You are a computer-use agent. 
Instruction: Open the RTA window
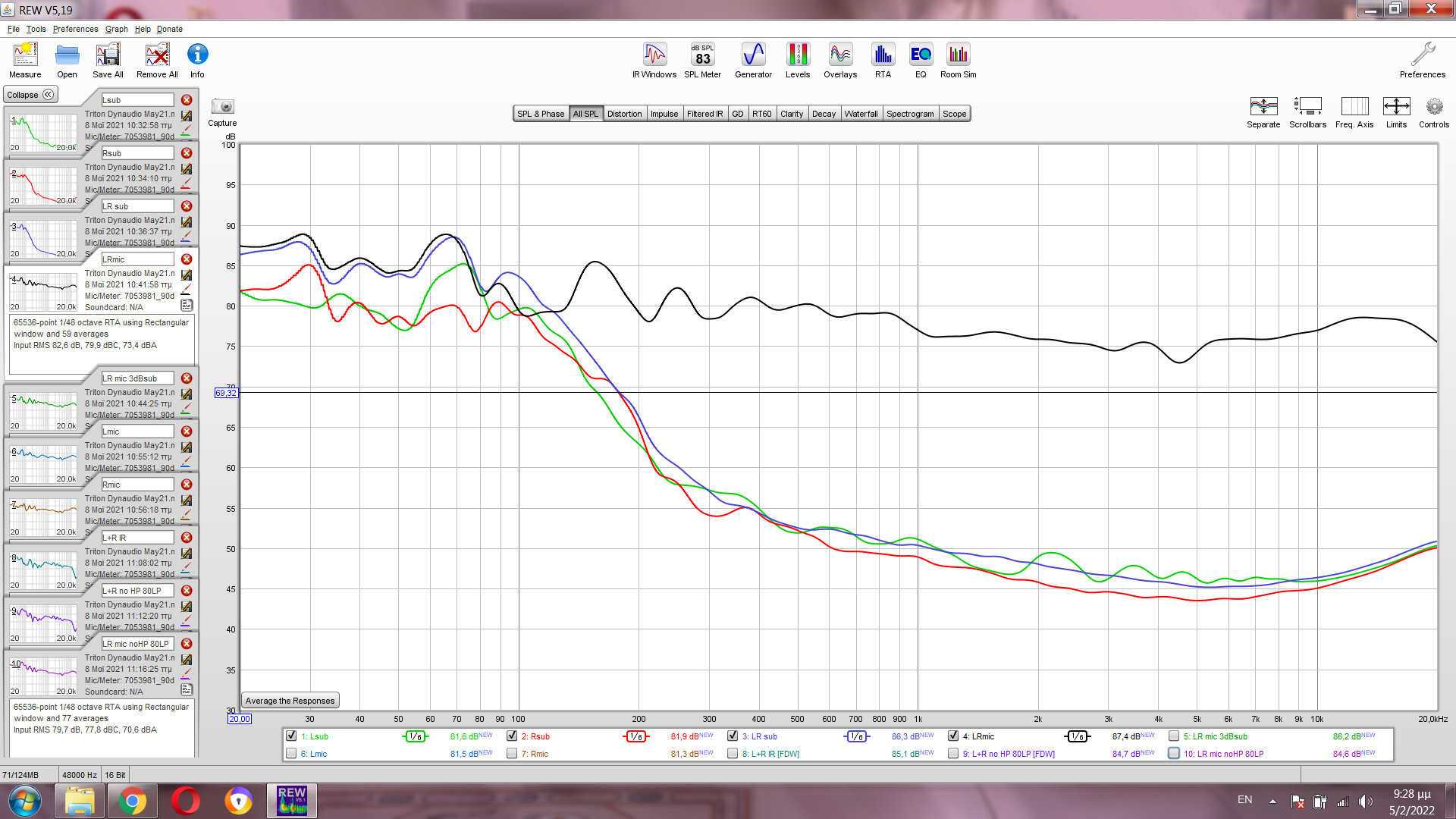coord(883,60)
